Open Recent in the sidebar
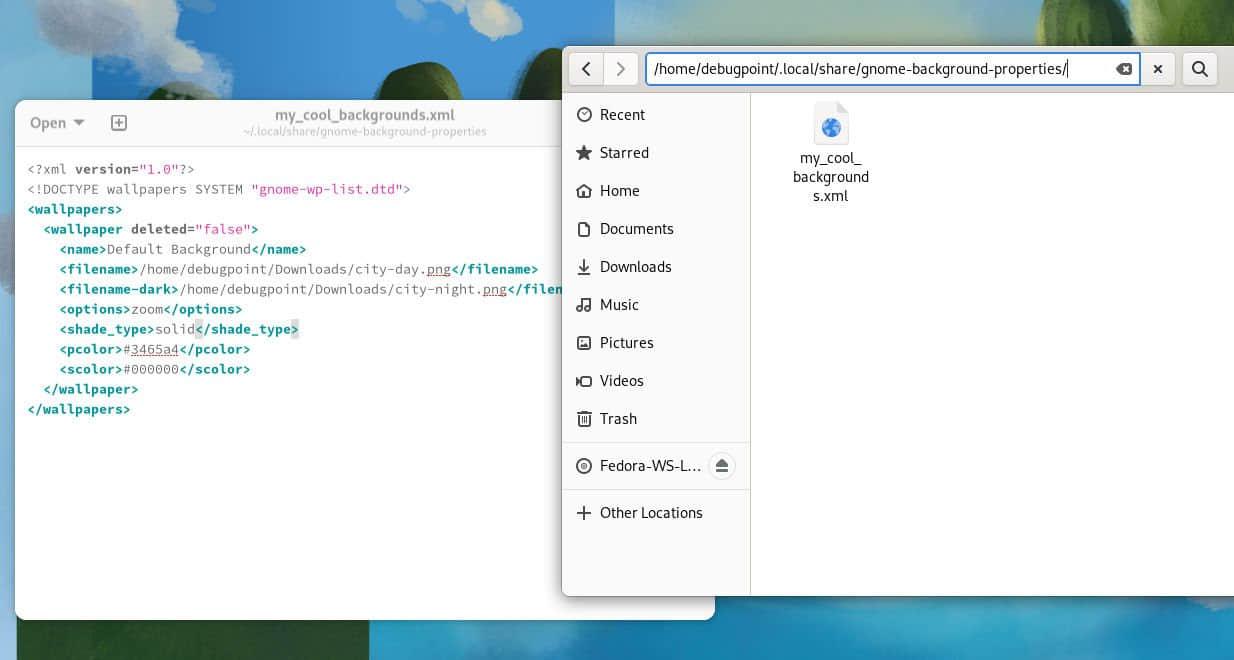Image resolution: width=1234 pixels, height=660 pixels. coord(622,115)
